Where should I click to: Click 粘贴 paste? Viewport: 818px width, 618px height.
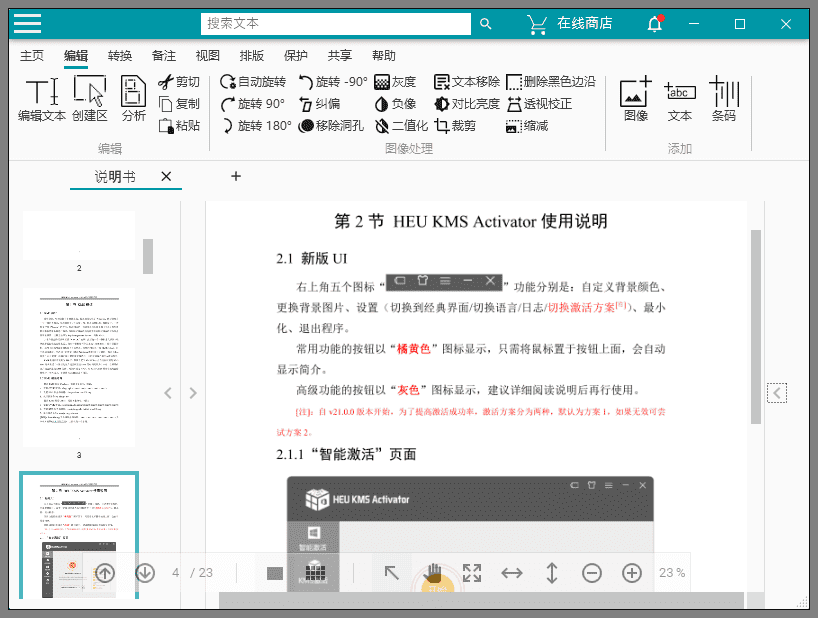pos(179,126)
